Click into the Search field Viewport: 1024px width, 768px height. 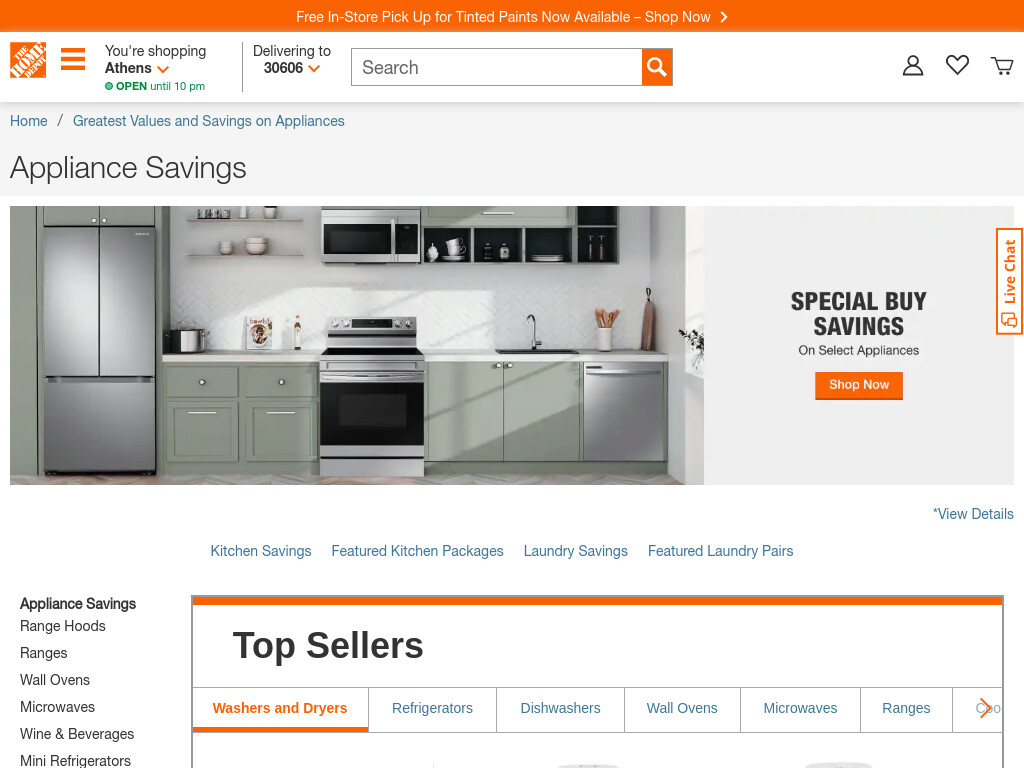[496, 67]
